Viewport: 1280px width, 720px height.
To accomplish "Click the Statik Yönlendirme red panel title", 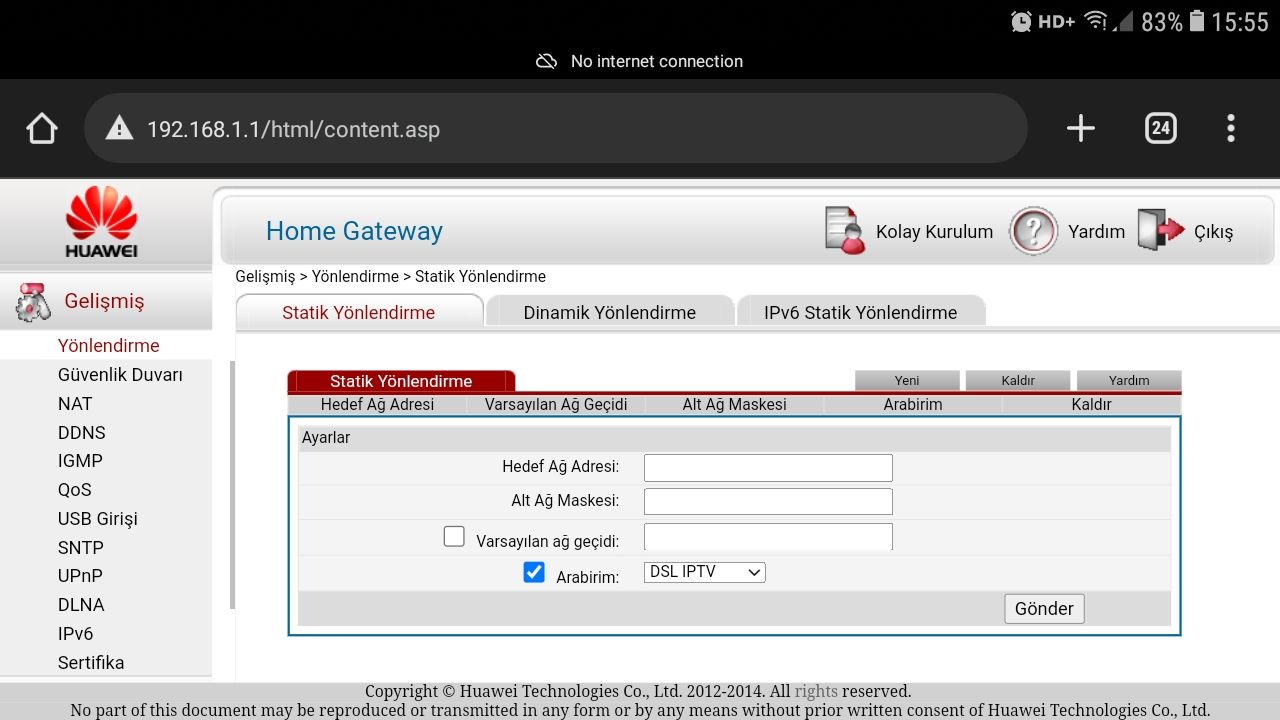I will [x=401, y=381].
